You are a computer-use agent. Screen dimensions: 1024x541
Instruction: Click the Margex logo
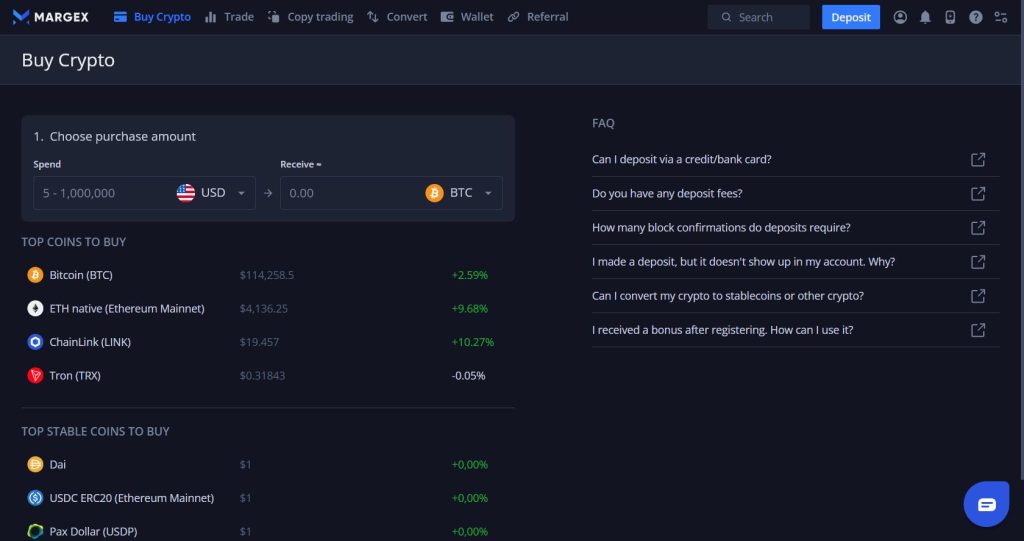coord(52,17)
